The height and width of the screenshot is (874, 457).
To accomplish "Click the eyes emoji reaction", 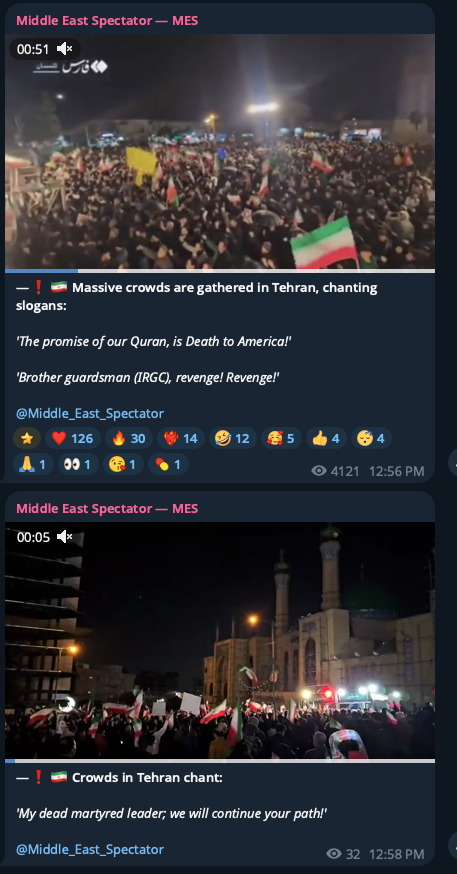I will pyautogui.click(x=79, y=464).
